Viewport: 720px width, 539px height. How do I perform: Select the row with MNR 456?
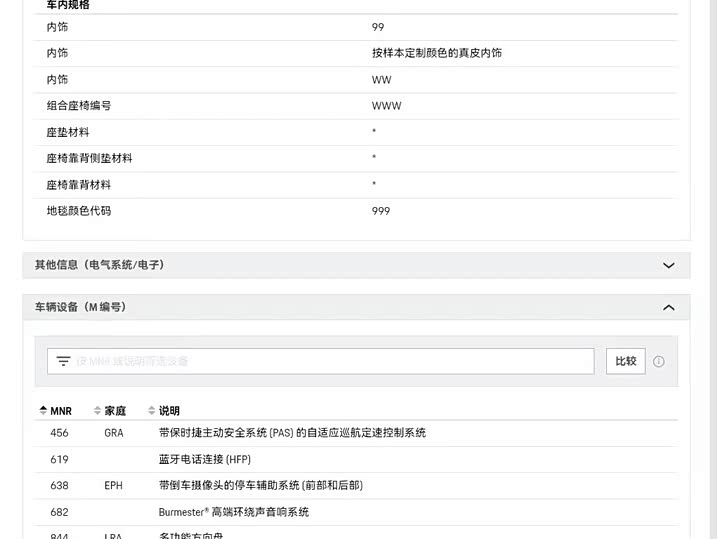pos(59,433)
